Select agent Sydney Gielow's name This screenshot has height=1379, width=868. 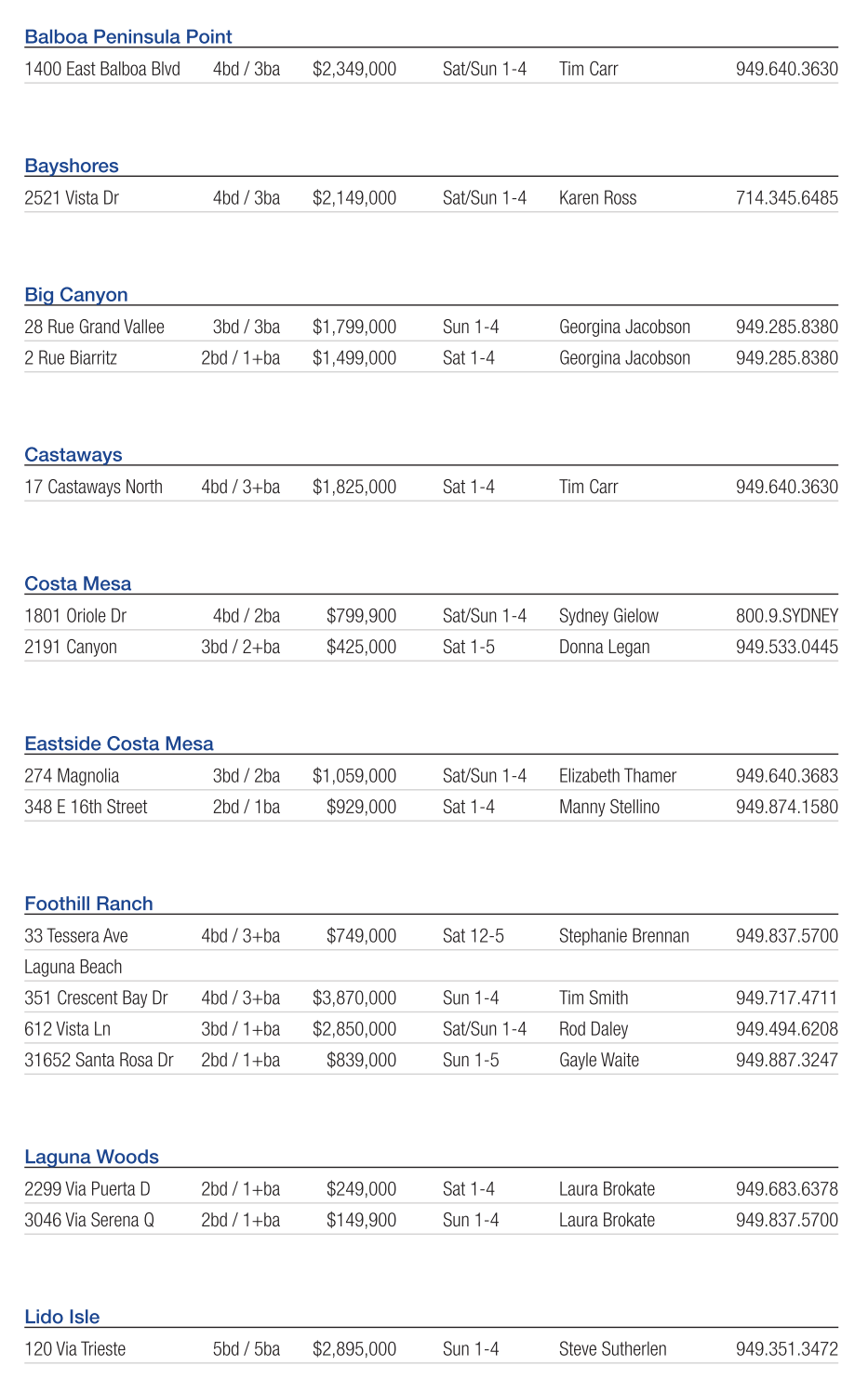[608, 616]
